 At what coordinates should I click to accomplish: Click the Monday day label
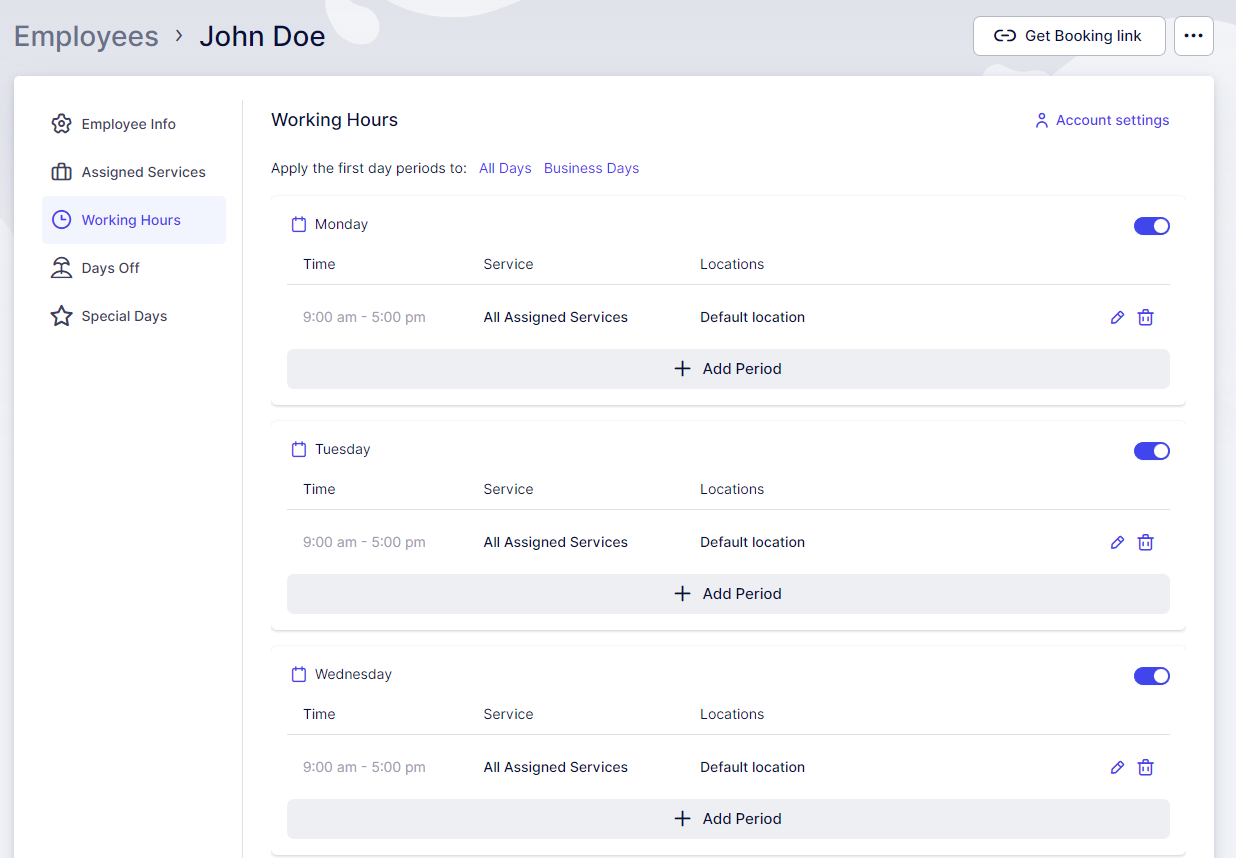[x=341, y=224]
